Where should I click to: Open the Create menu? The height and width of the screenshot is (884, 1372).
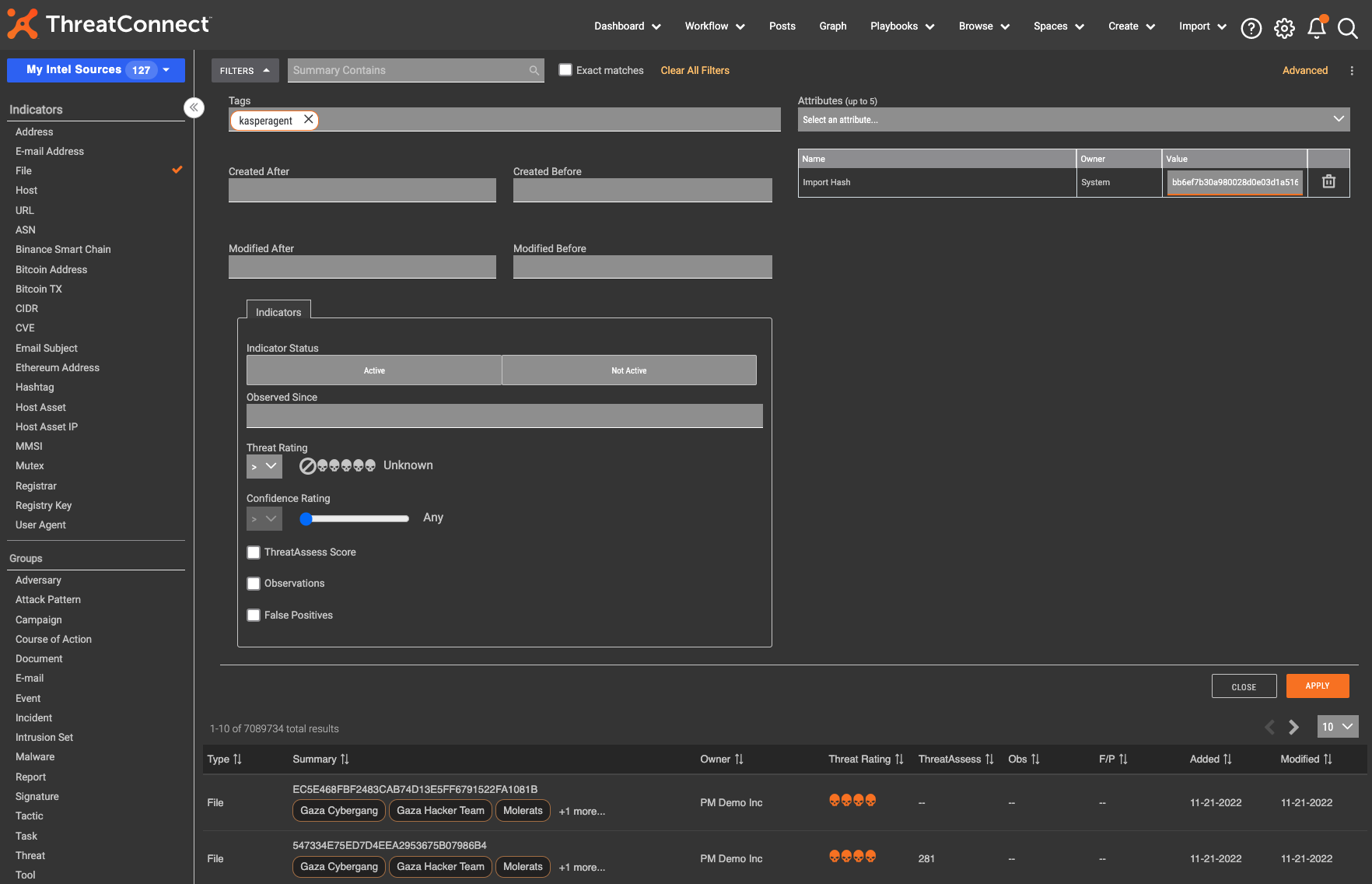tap(1132, 26)
